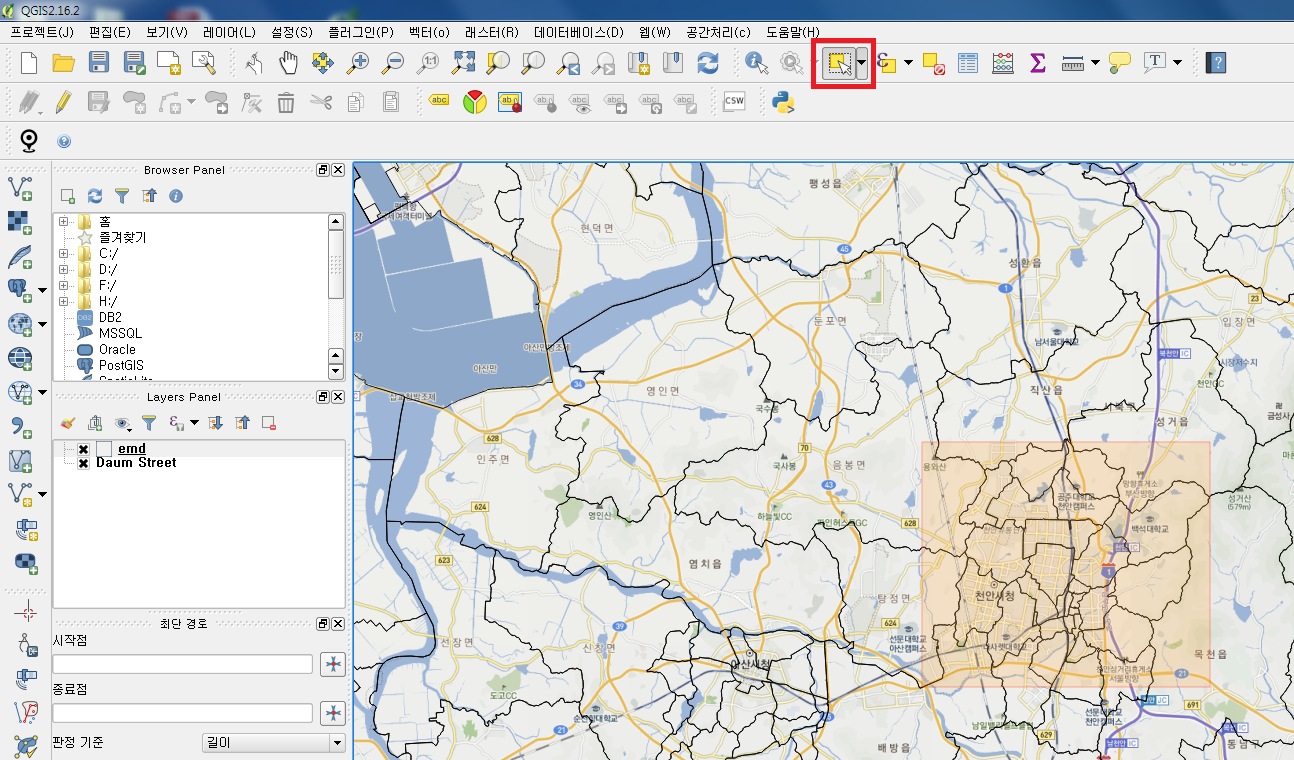This screenshot has height=760, width=1294.
Task: Click Browser Panel filter funnel icon
Action: [122, 196]
